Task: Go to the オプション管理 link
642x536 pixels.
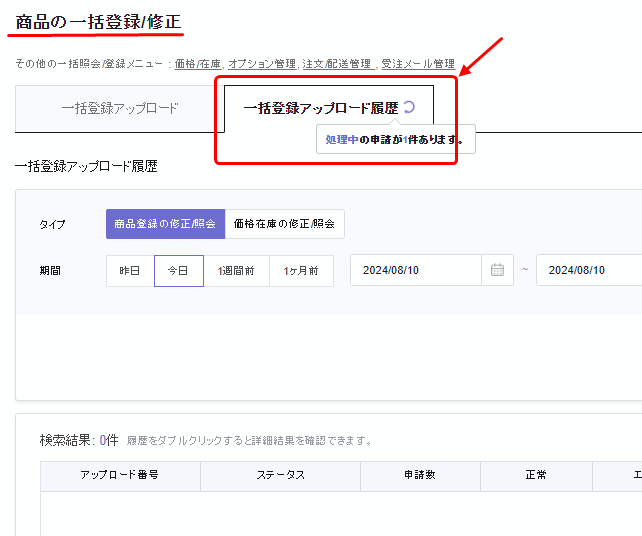Action: [262, 64]
